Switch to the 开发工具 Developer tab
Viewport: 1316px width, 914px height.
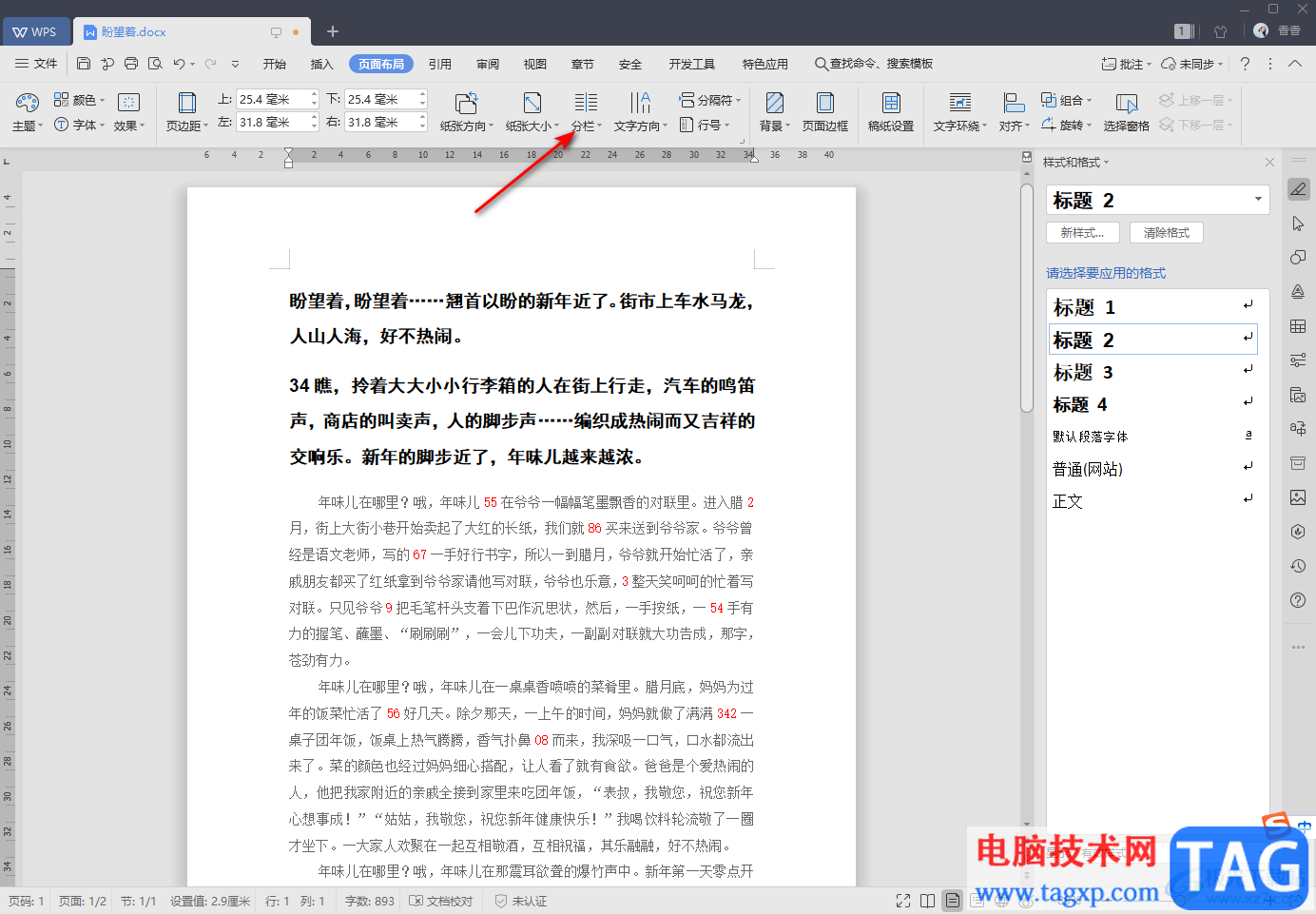692,64
